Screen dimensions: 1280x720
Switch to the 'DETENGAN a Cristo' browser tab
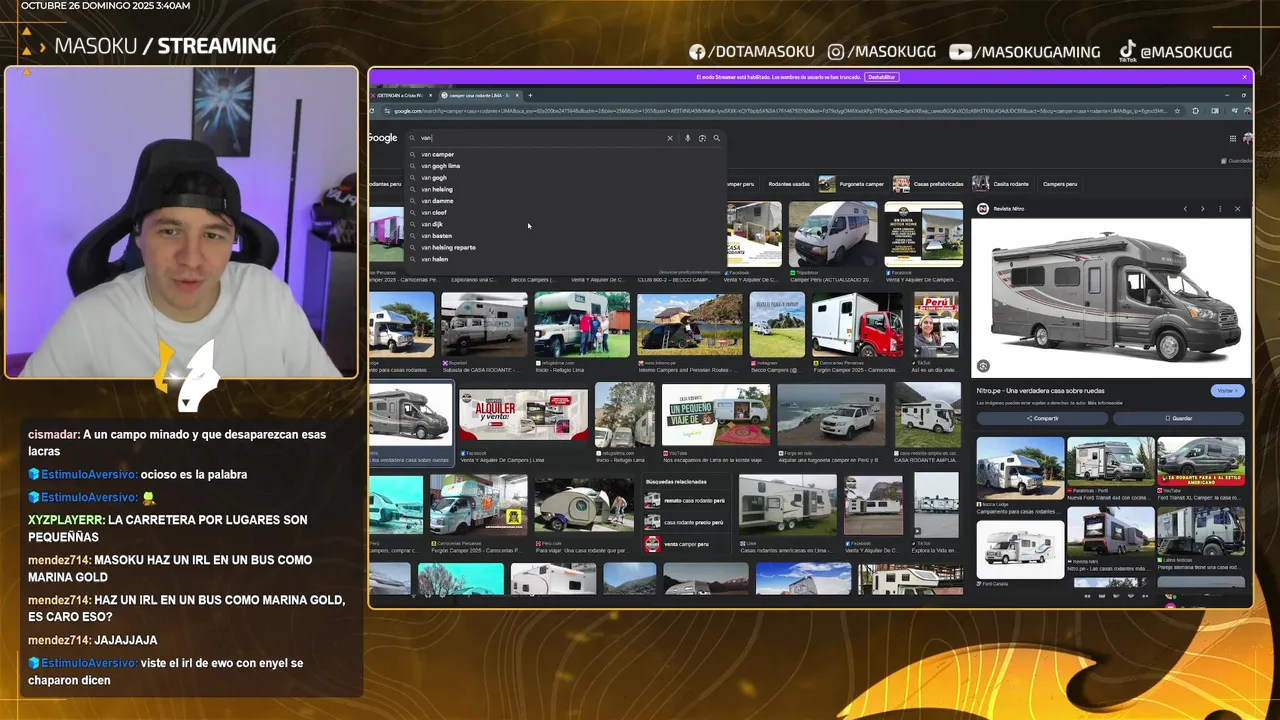click(404, 95)
